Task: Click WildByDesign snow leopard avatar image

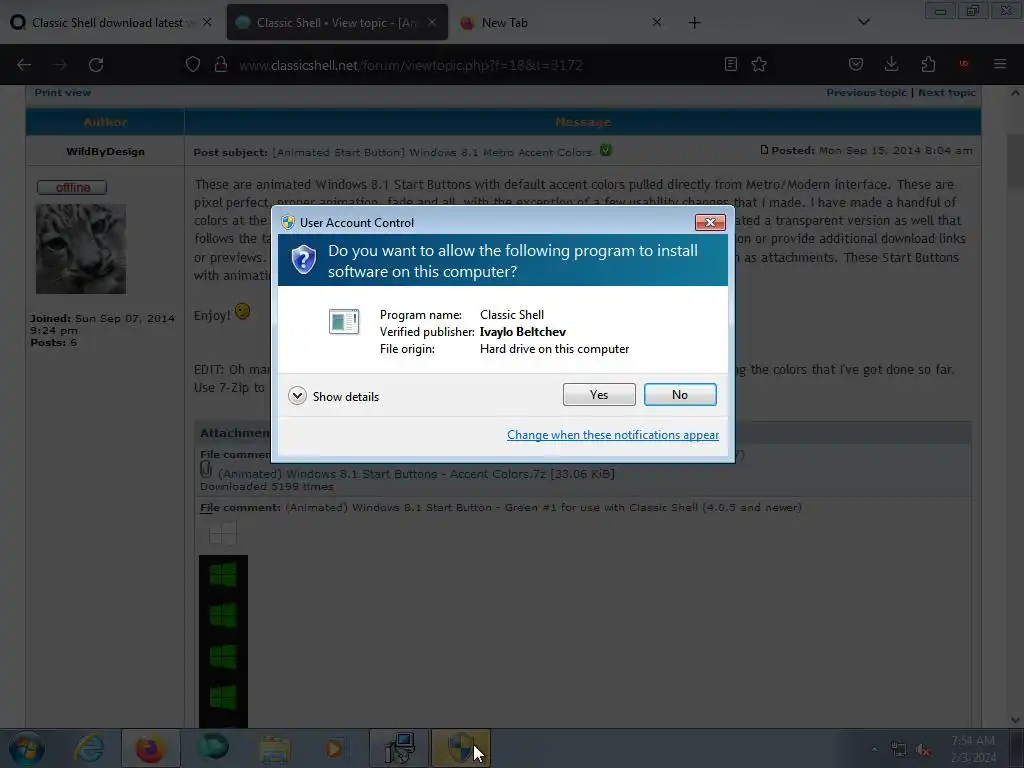Action: [x=81, y=249]
